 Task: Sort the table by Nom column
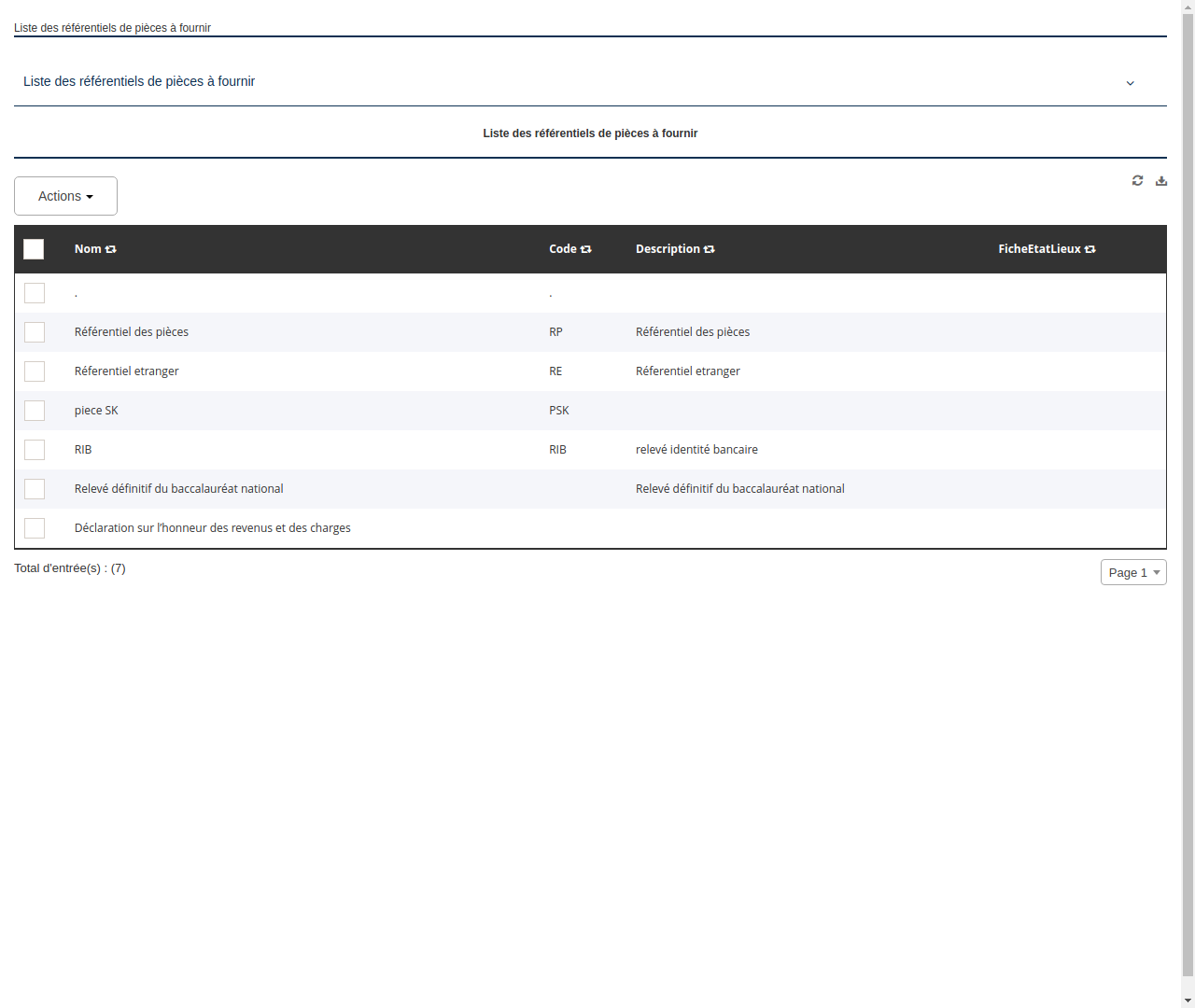[110, 249]
